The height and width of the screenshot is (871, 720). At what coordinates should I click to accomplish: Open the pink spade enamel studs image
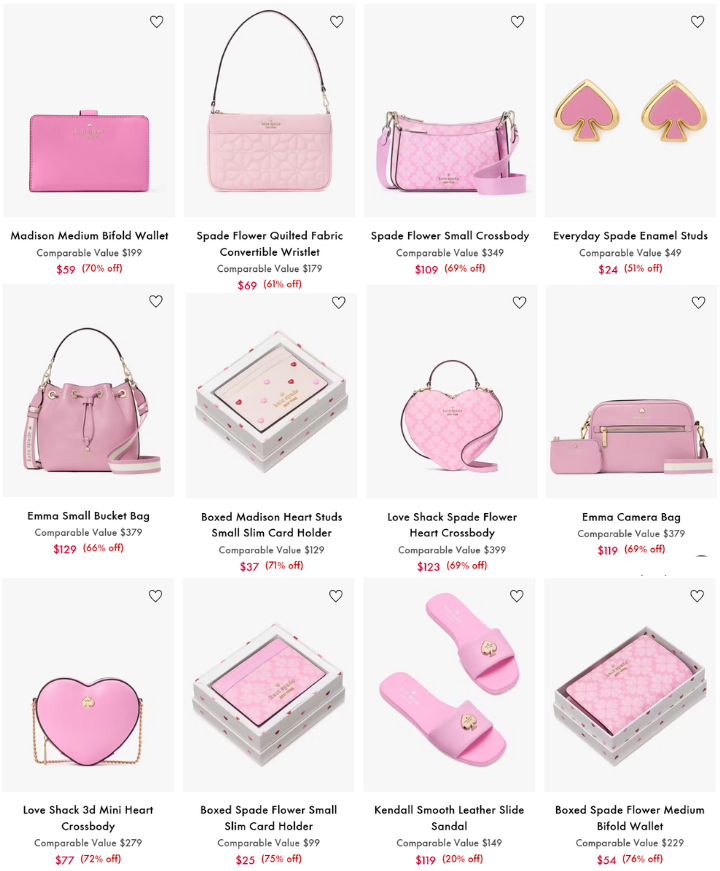point(630,111)
